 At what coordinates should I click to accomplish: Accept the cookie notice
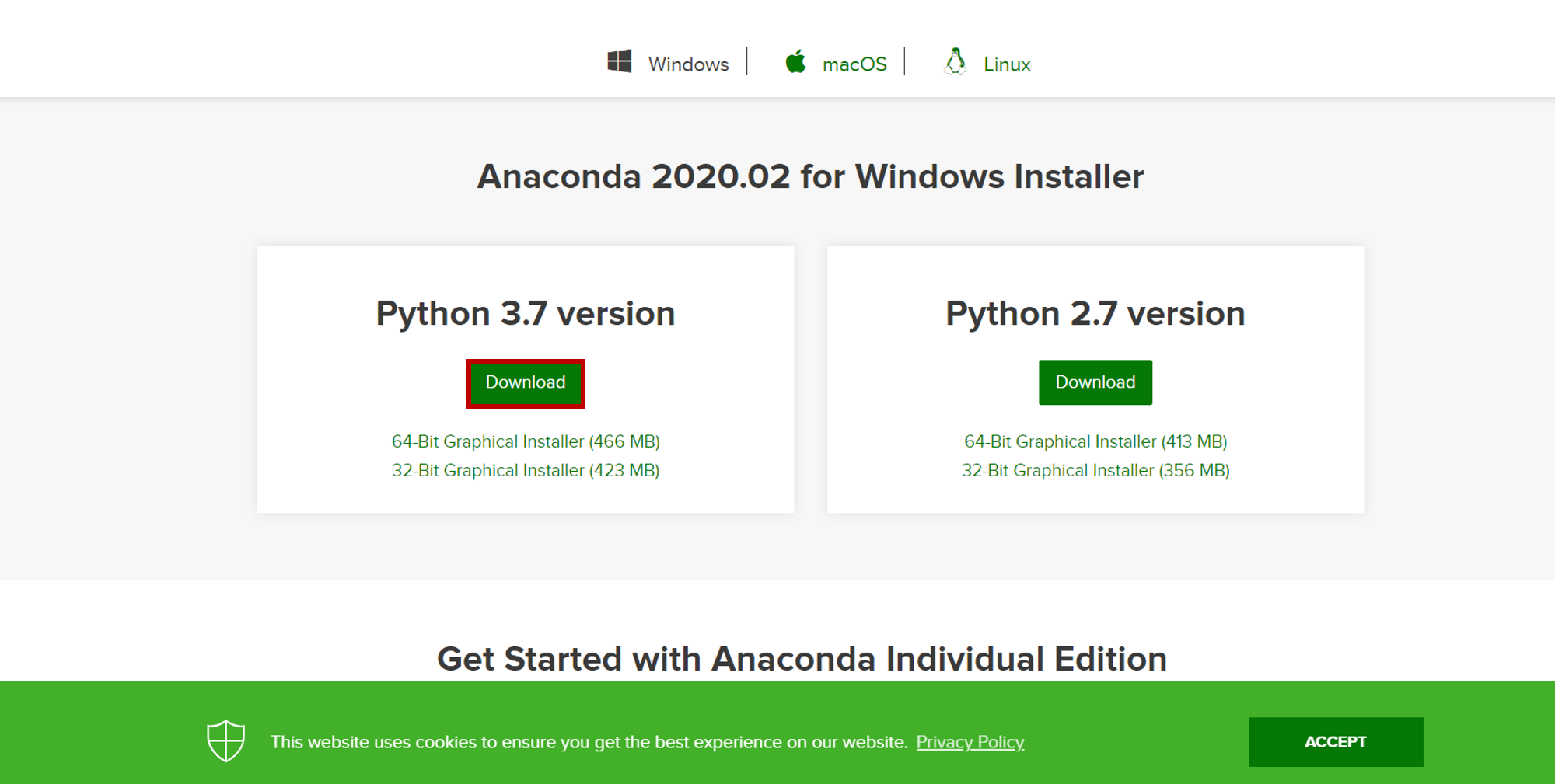pyautogui.click(x=1336, y=742)
